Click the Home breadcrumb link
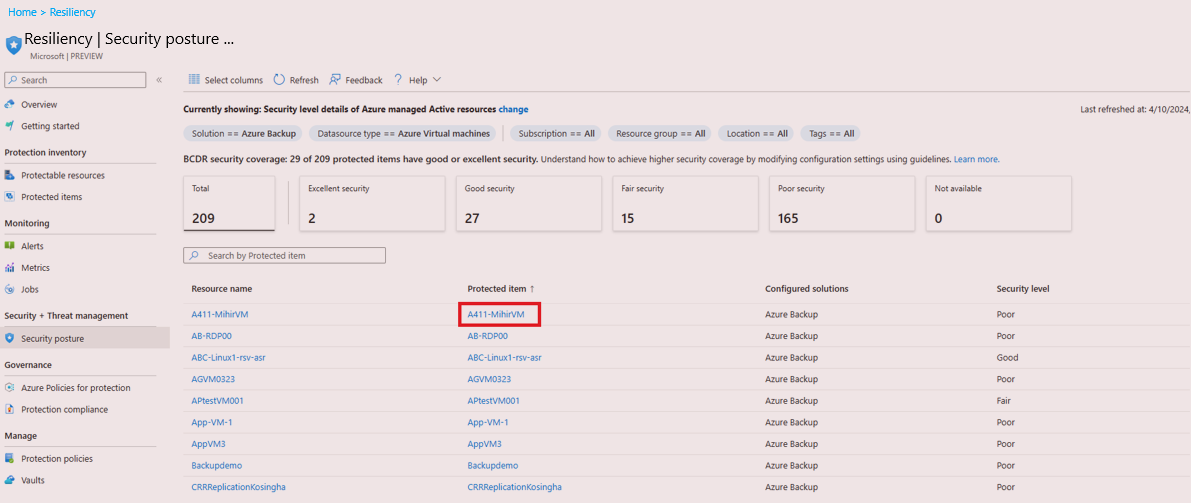Viewport: 1191px width, 503px height. [22, 12]
